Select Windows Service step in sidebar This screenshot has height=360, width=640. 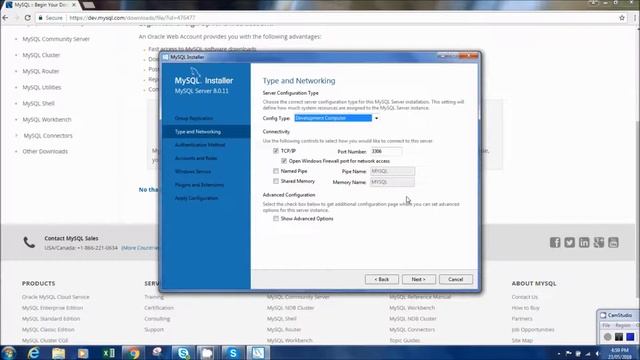tap(193, 171)
